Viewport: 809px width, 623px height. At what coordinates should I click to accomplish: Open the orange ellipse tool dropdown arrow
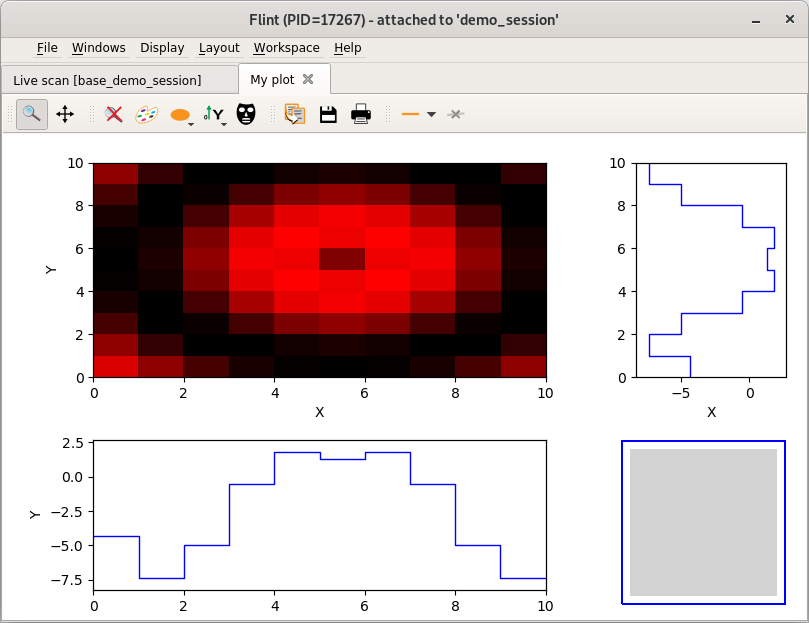191,124
